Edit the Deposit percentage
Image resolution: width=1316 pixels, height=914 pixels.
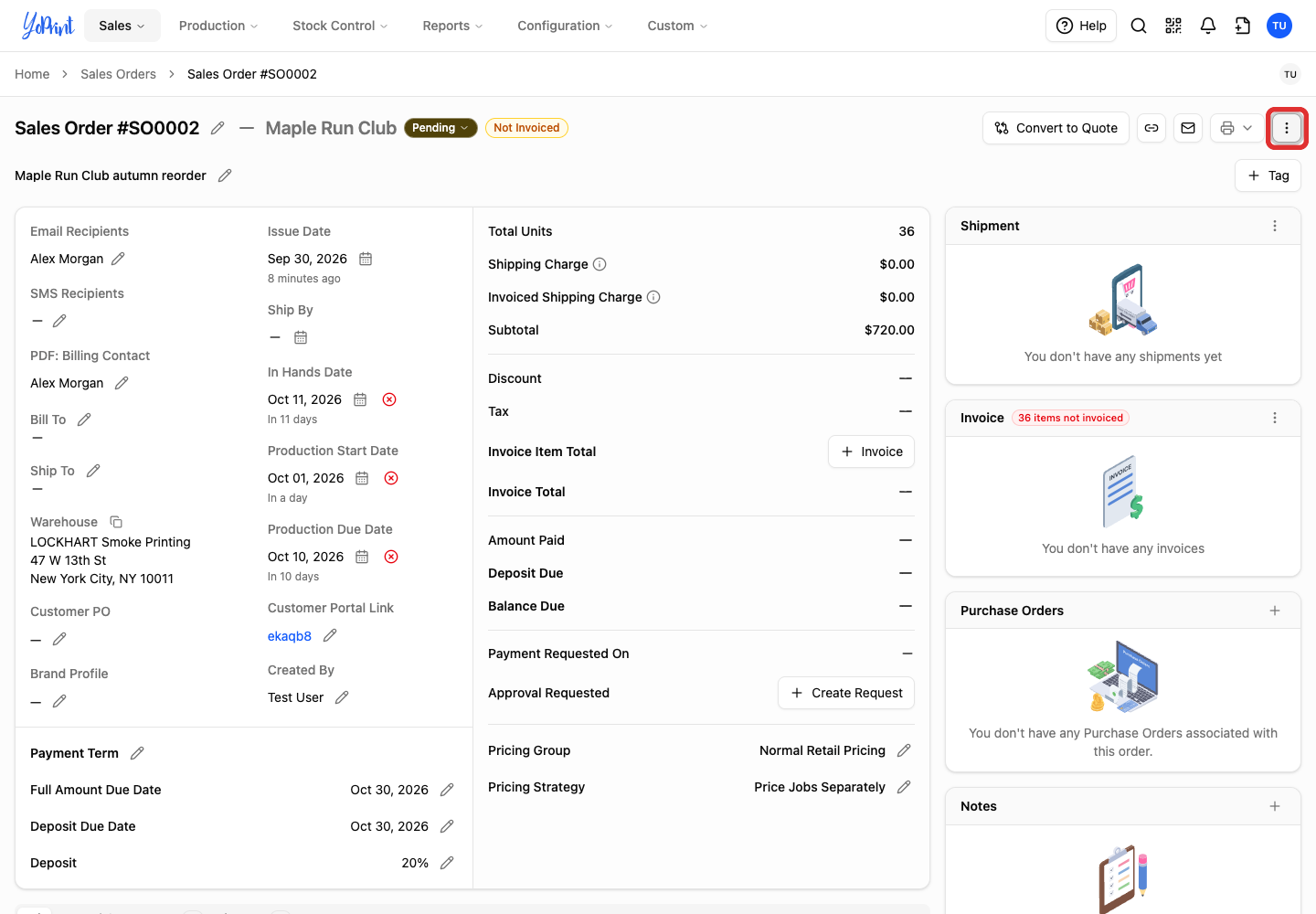[x=447, y=863]
